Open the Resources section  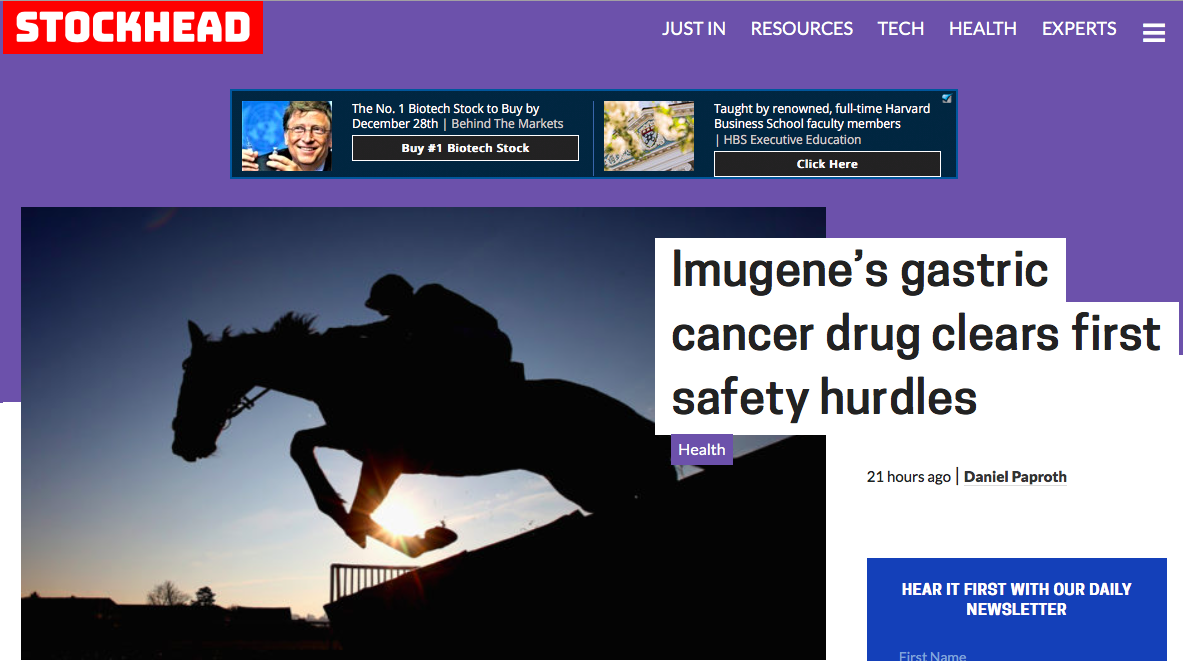[x=801, y=29]
